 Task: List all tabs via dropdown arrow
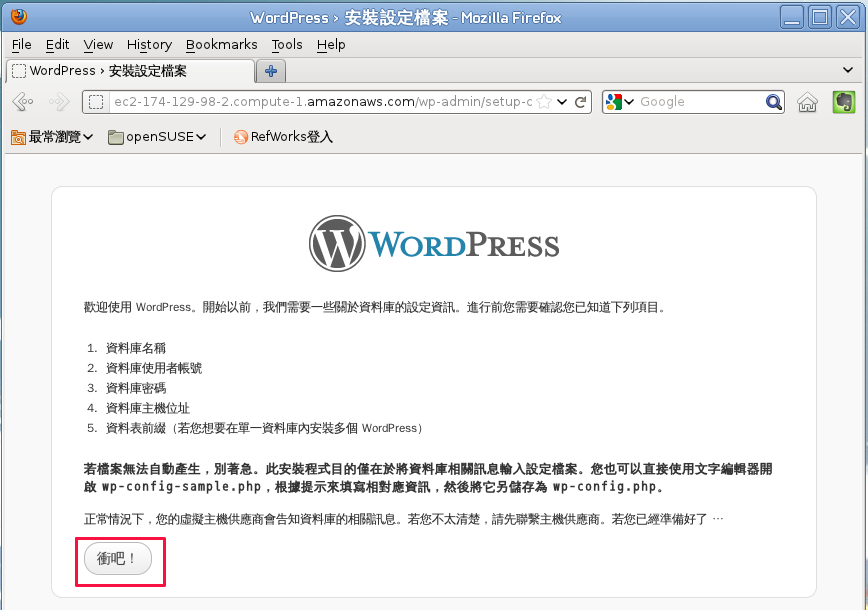848,70
